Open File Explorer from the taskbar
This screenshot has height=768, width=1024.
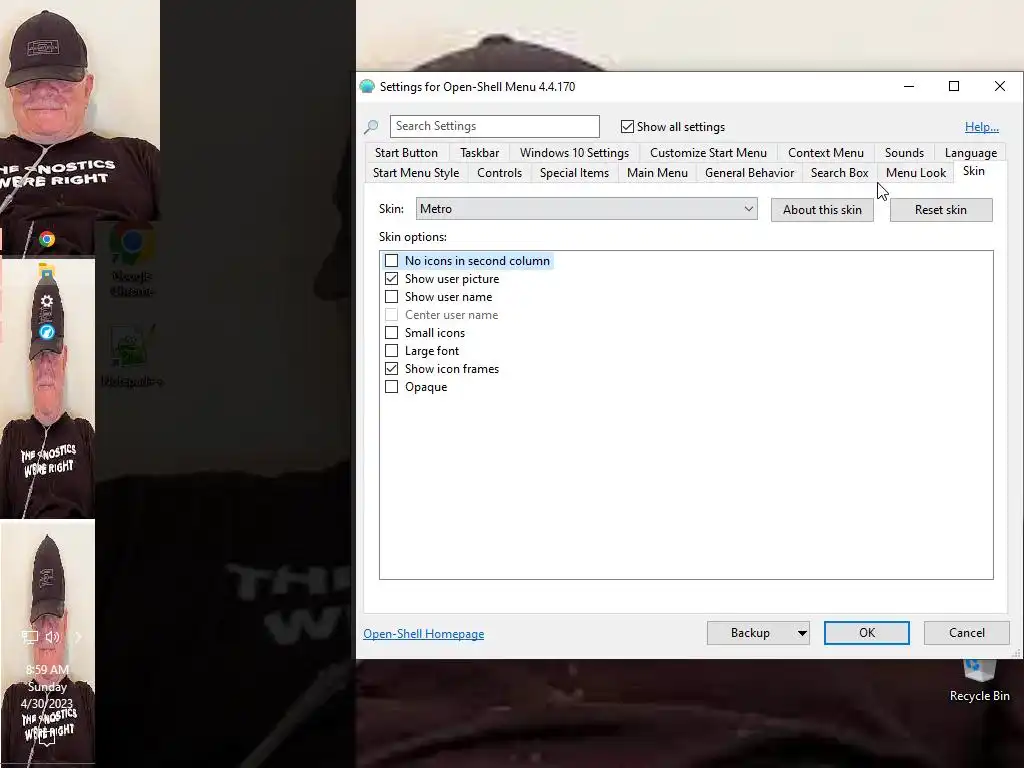pos(46,271)
